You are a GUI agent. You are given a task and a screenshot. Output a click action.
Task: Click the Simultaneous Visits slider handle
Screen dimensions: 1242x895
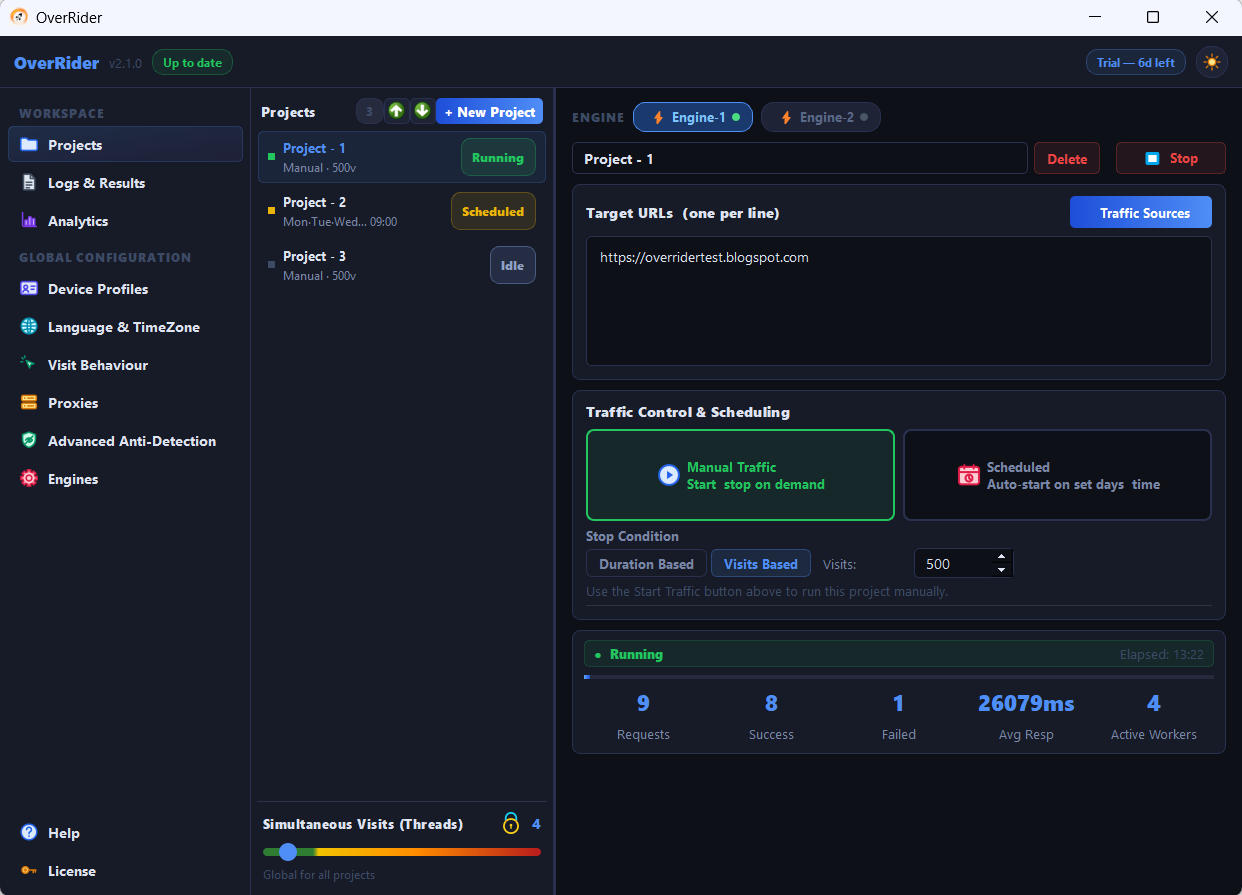288,852
